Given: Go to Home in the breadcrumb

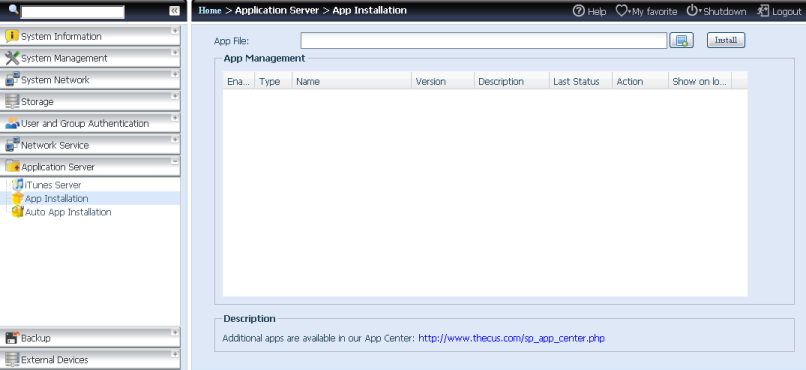Looking at the screenshot, I should point(210,10).
